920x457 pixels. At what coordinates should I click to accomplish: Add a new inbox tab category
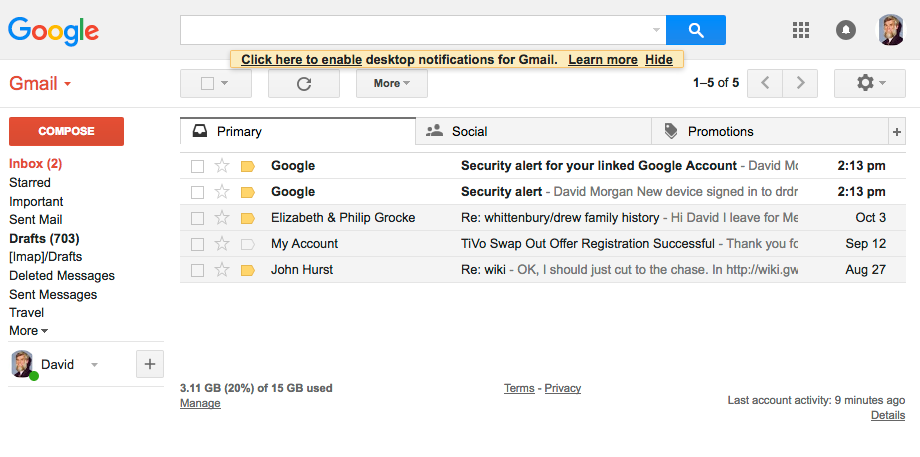click(x=897, y=132)
